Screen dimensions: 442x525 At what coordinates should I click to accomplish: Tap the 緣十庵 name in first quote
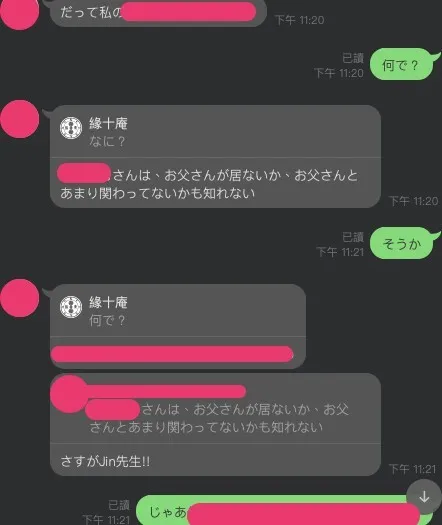coord(108,124)
